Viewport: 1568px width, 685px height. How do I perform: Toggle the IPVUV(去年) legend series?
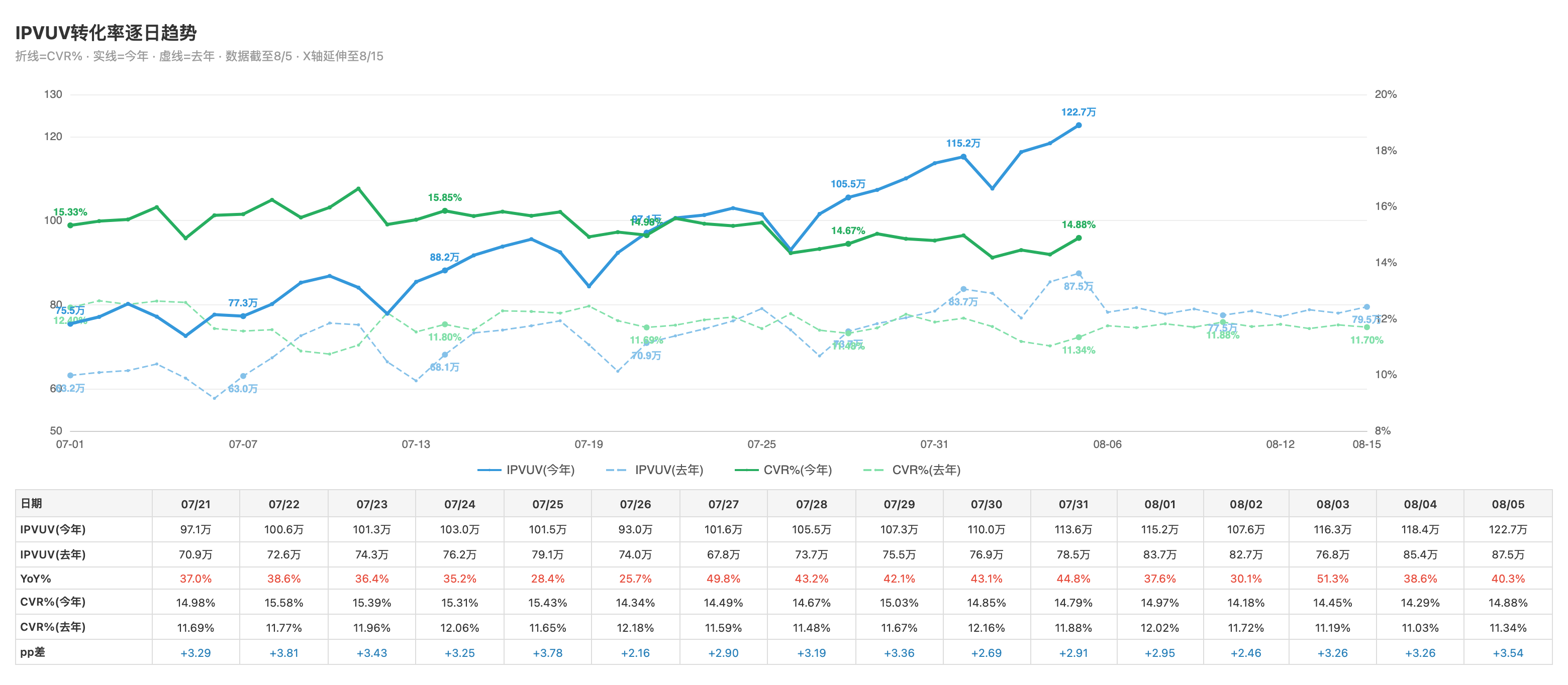click(654, 470)
